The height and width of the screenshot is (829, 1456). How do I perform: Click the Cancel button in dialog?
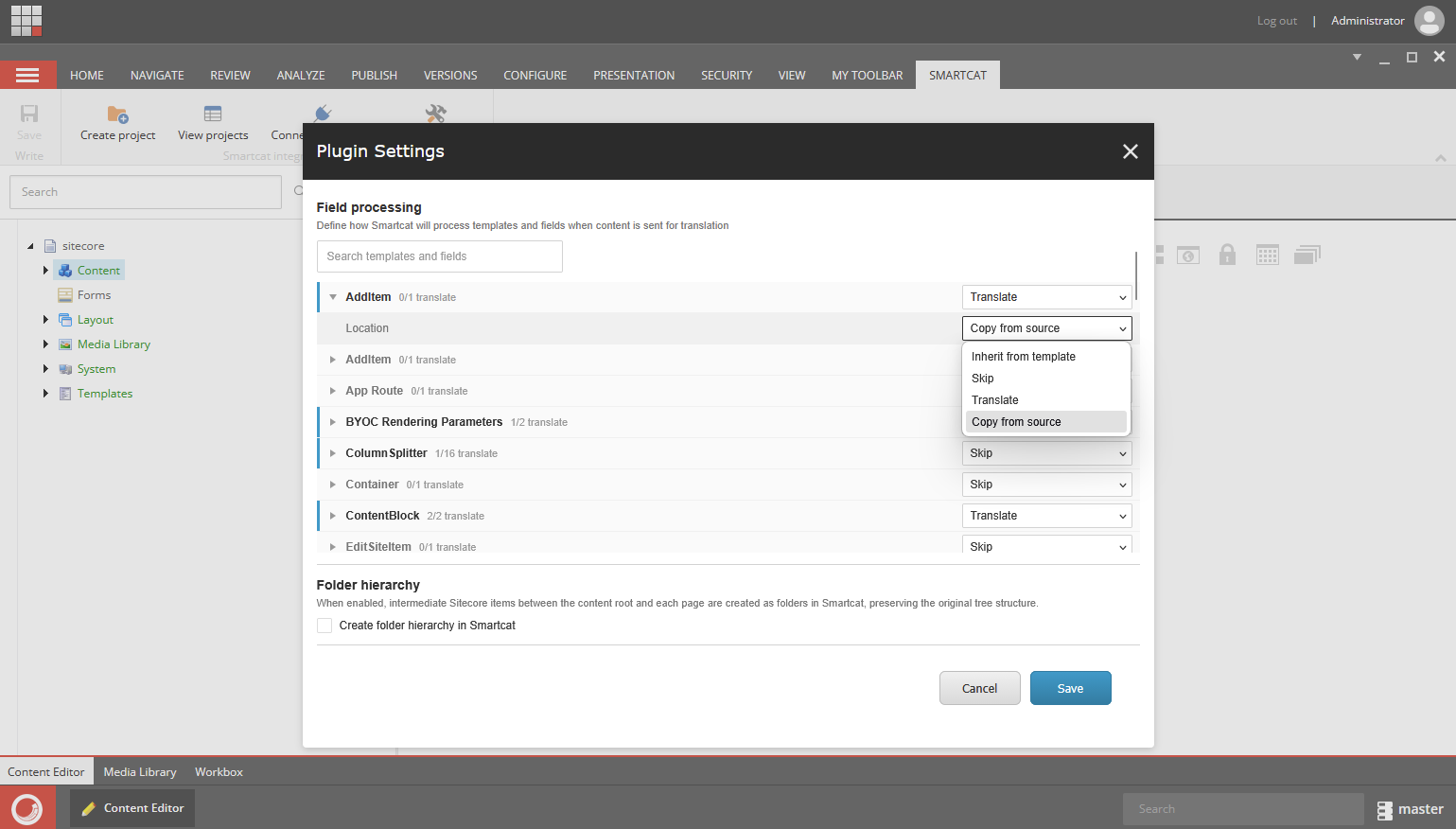[x=979, y=688]
